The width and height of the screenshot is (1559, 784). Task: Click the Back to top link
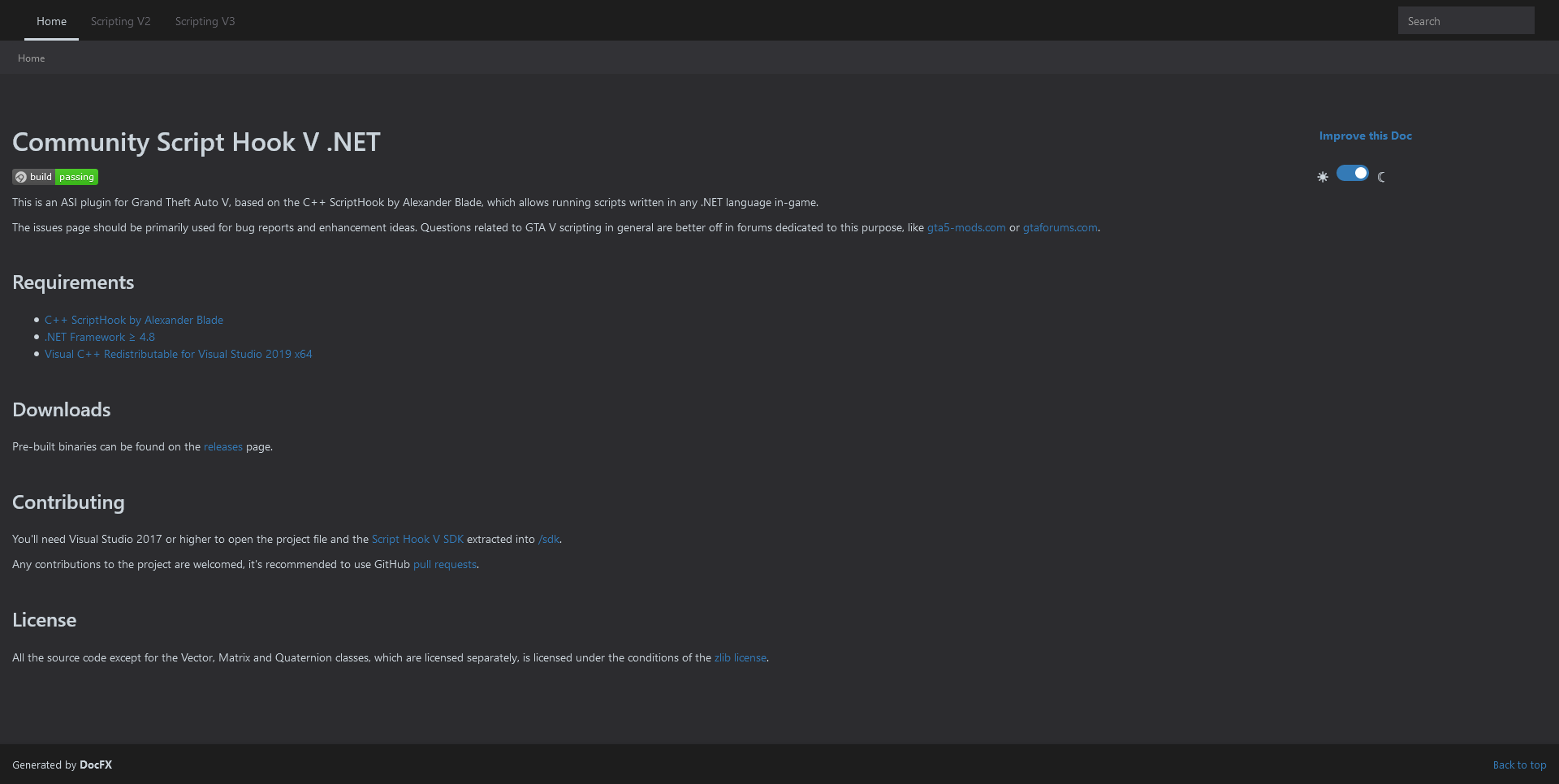click(1519, 765)
